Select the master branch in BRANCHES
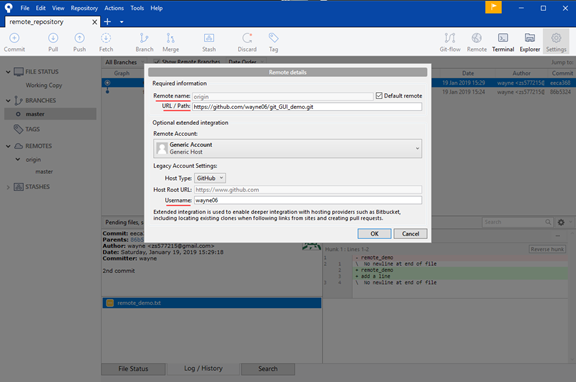 pyautogui.click(x=50, y=114)
